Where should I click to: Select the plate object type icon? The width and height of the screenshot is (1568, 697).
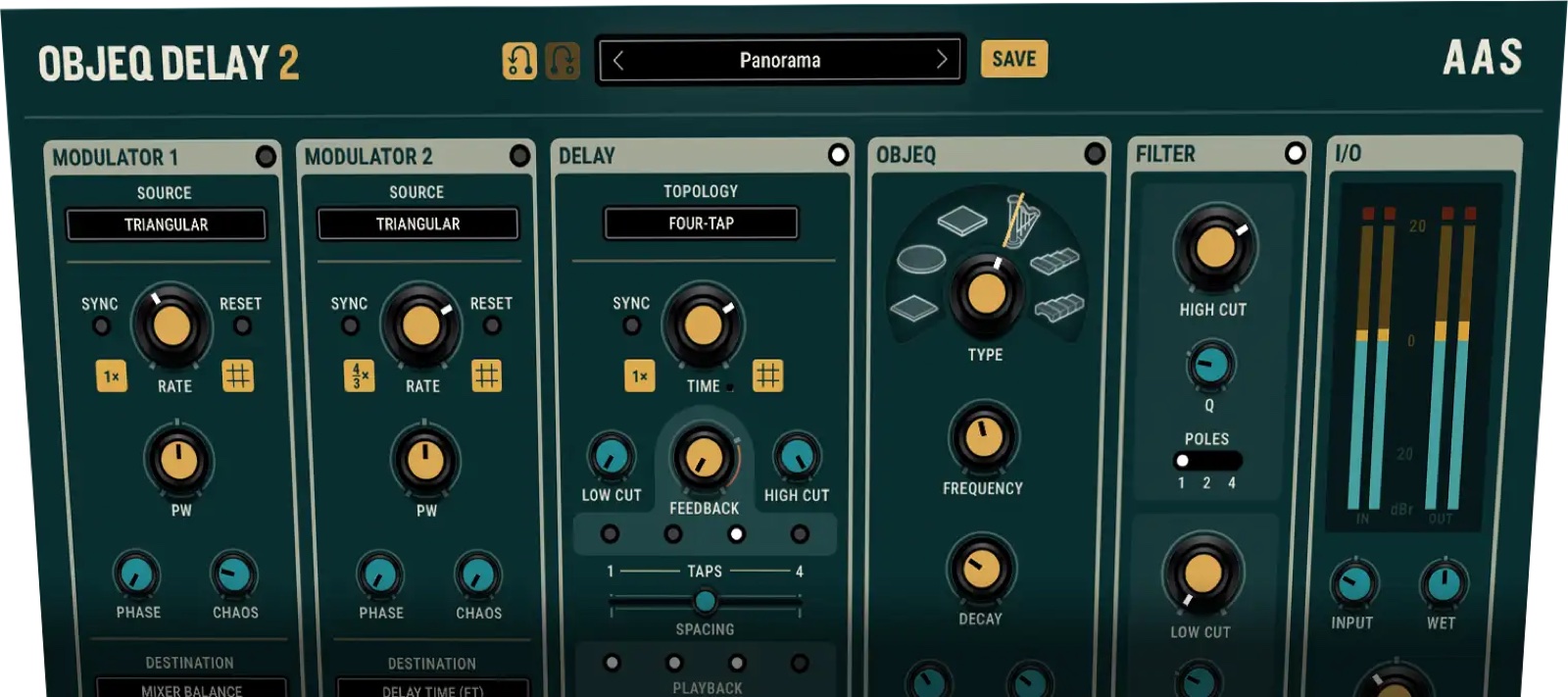961,220
